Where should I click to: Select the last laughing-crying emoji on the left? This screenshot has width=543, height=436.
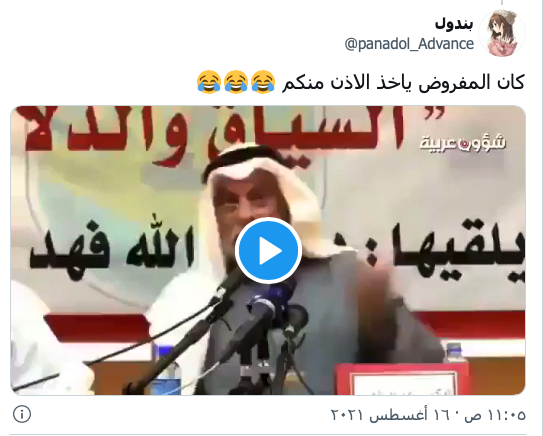209,82
